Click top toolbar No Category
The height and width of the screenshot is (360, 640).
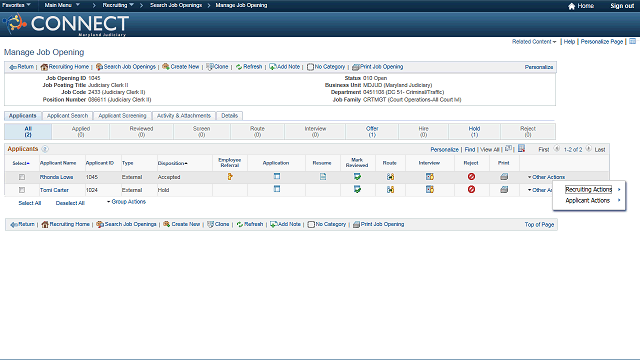pyautogui.click(x=326, y=67)
